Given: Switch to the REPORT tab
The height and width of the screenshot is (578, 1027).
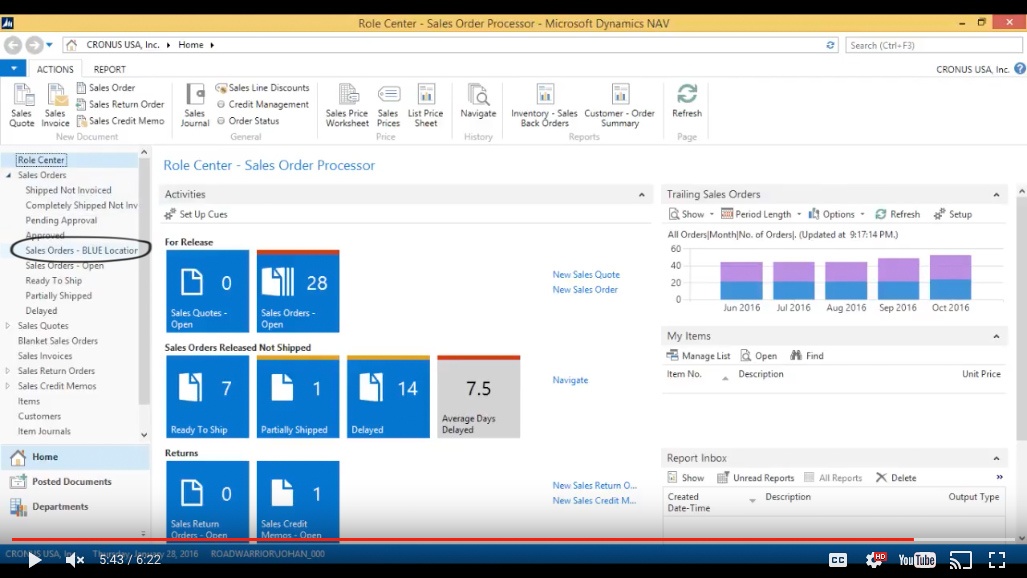Looking at the screenshot, I should coord(109,69).
